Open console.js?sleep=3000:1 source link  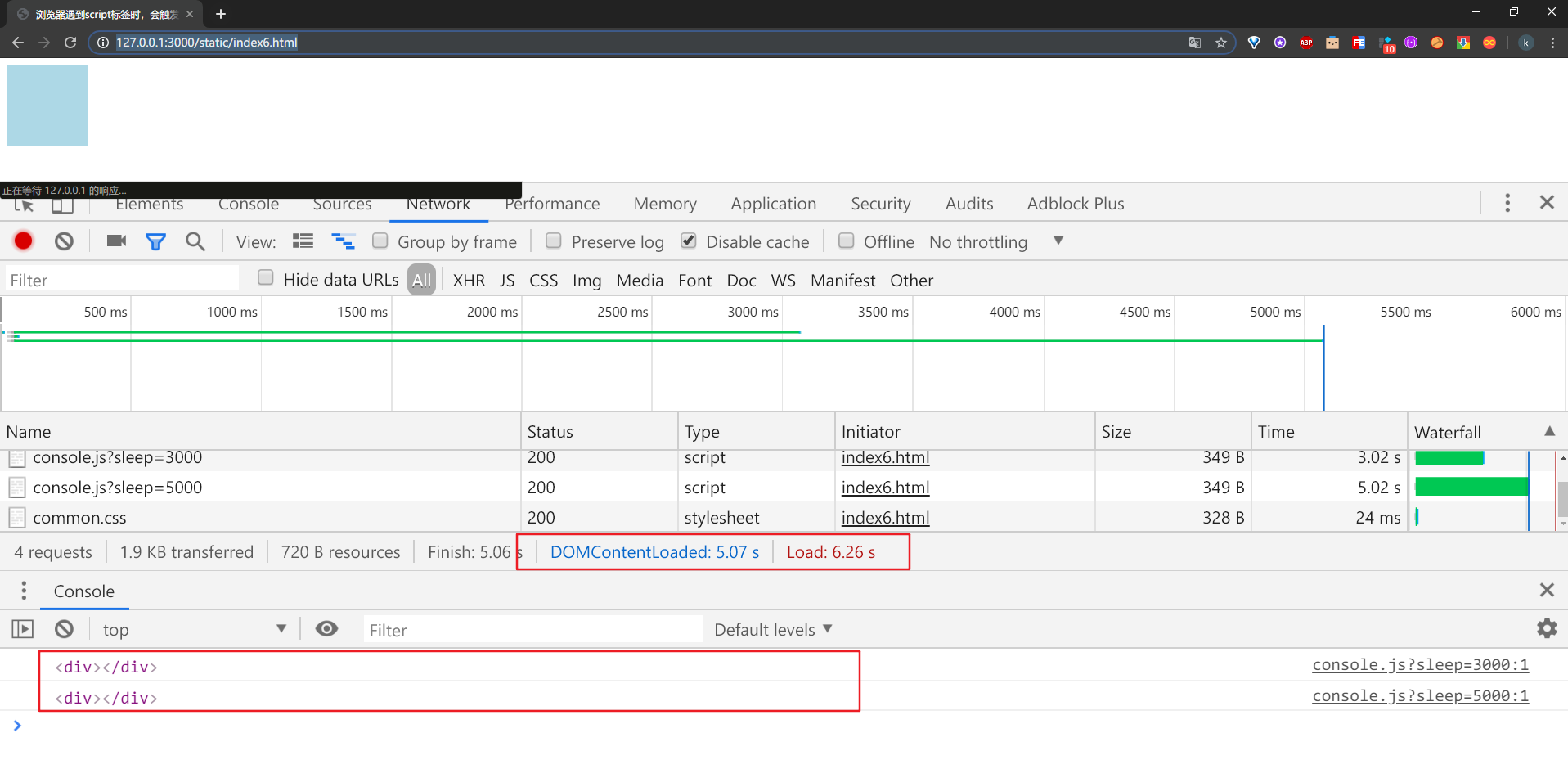tap(1420, 664)
